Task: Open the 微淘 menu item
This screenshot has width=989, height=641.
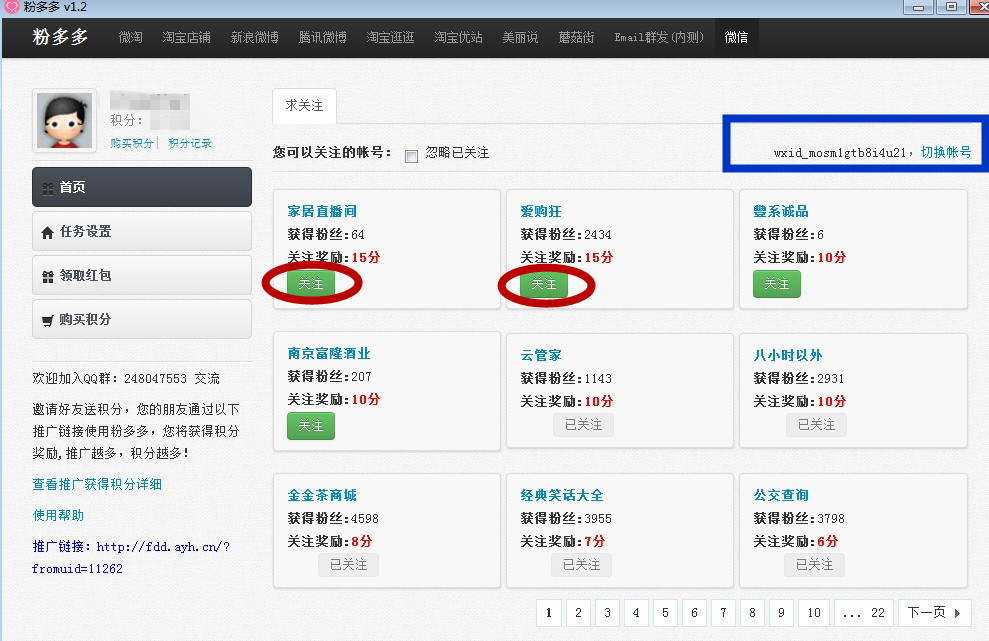Action: pos(131,38)
